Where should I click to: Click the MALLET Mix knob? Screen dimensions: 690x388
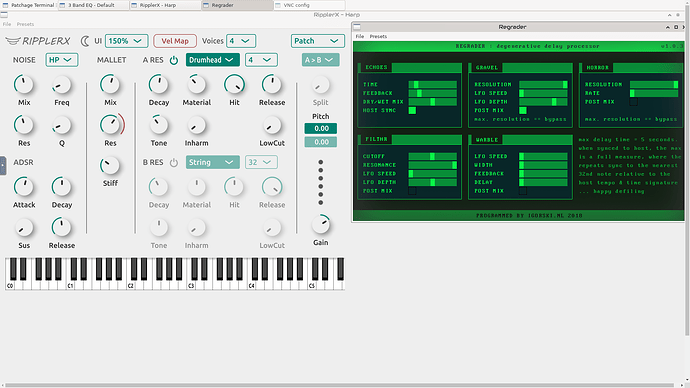tap(110, 84)
